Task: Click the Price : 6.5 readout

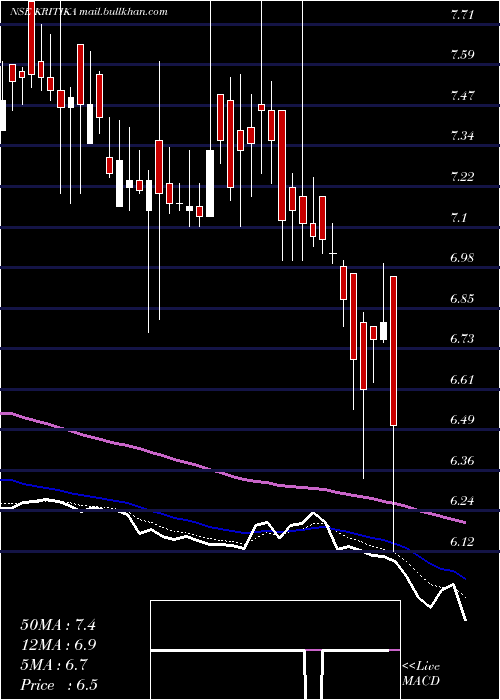Action: [58, 685]
